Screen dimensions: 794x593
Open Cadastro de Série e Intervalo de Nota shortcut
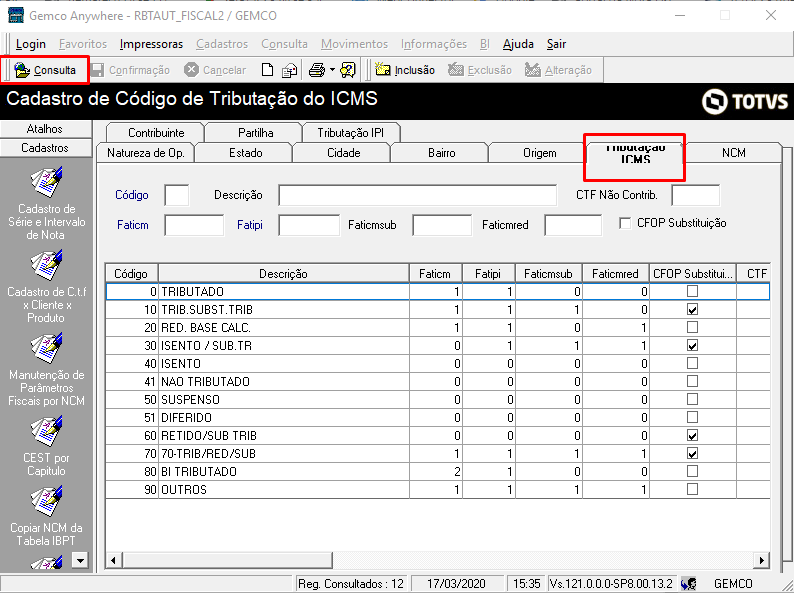pyautogui.click(x=46, y=204)
